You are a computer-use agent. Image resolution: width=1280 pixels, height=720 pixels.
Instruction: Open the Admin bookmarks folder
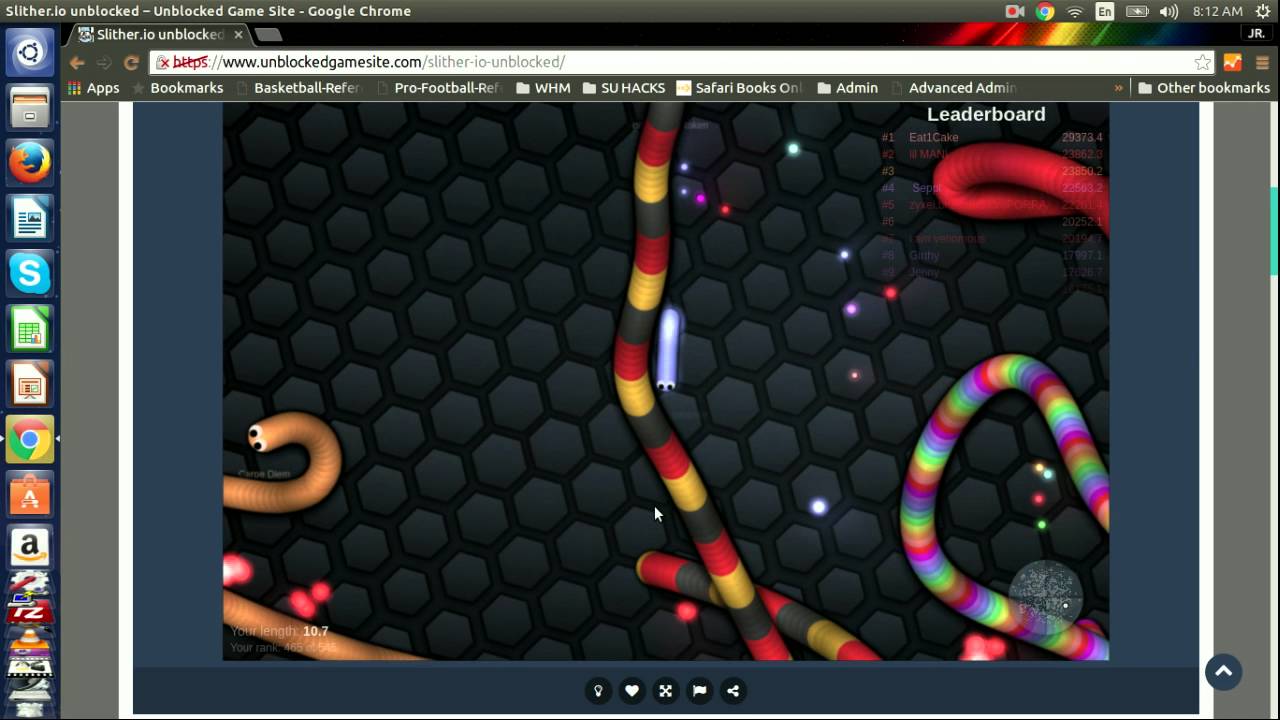tap(847, 88)
